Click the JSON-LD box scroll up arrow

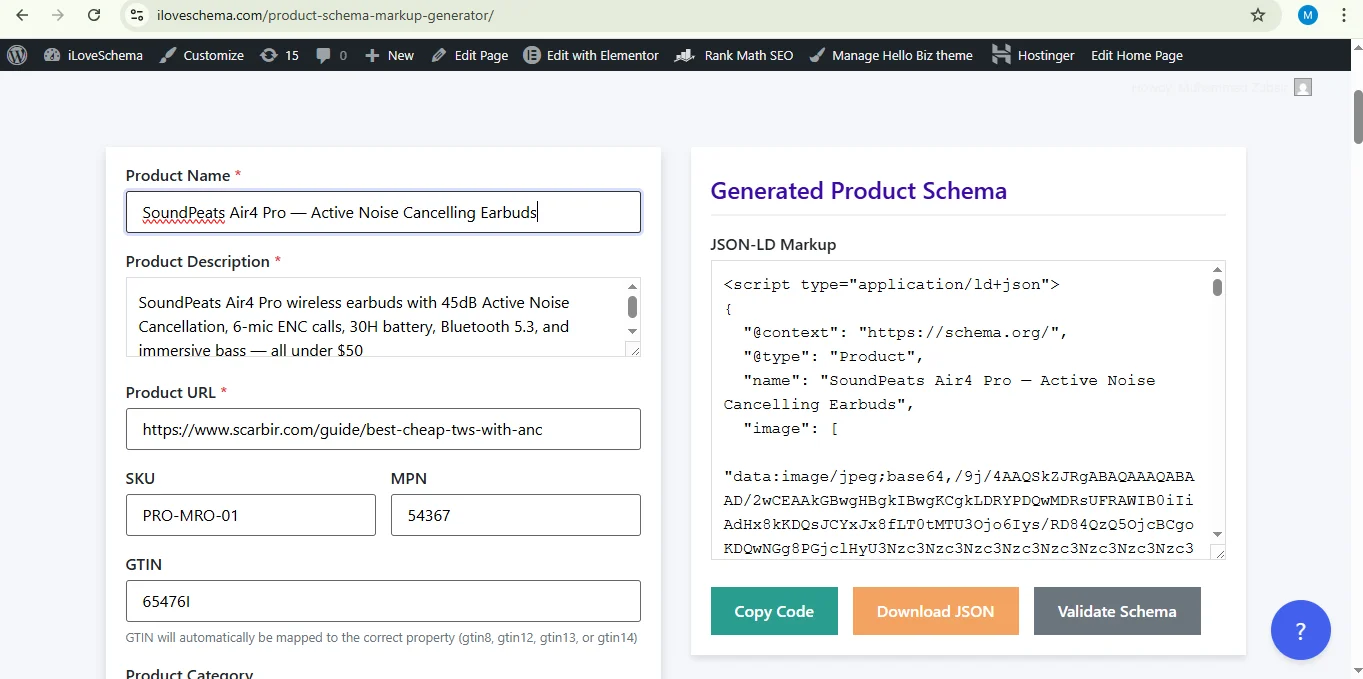click(x=1217, y=270)
